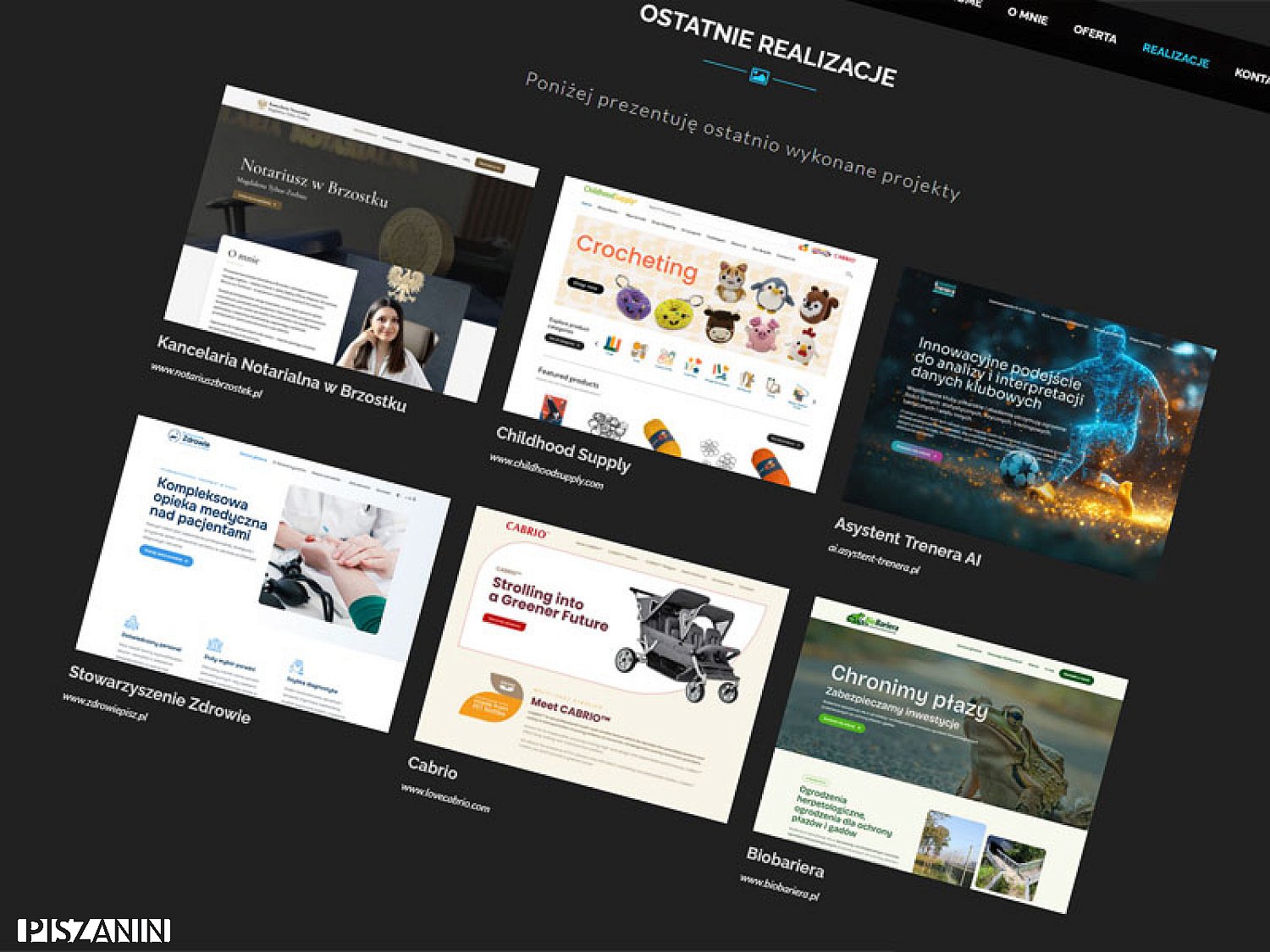Screen dimensions: 1270x952
Task: Open the Notariusz w Brzostku website thumbnail
Action: [x=351, y=243]
